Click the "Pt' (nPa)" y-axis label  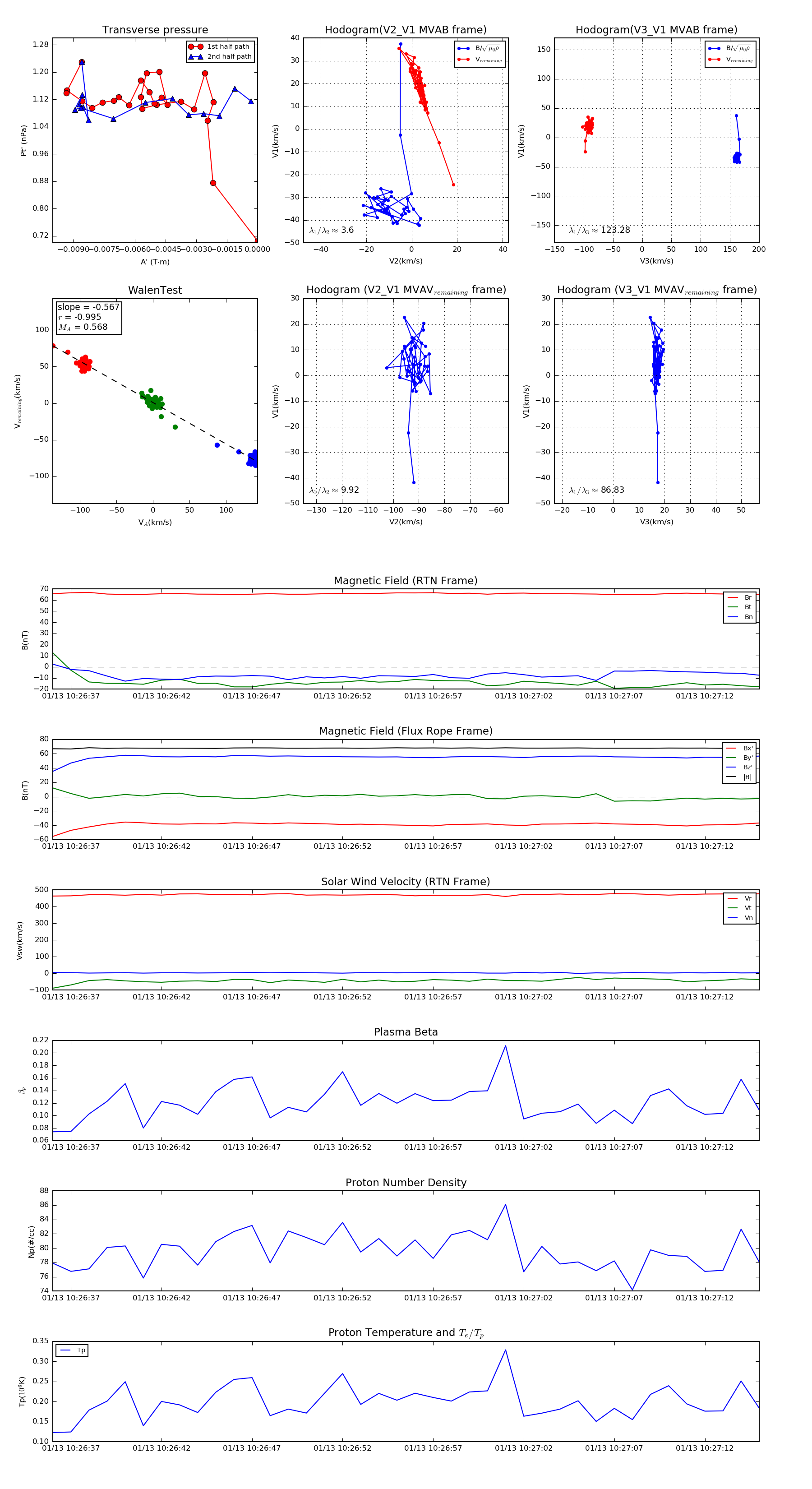[x=24, y=140]
